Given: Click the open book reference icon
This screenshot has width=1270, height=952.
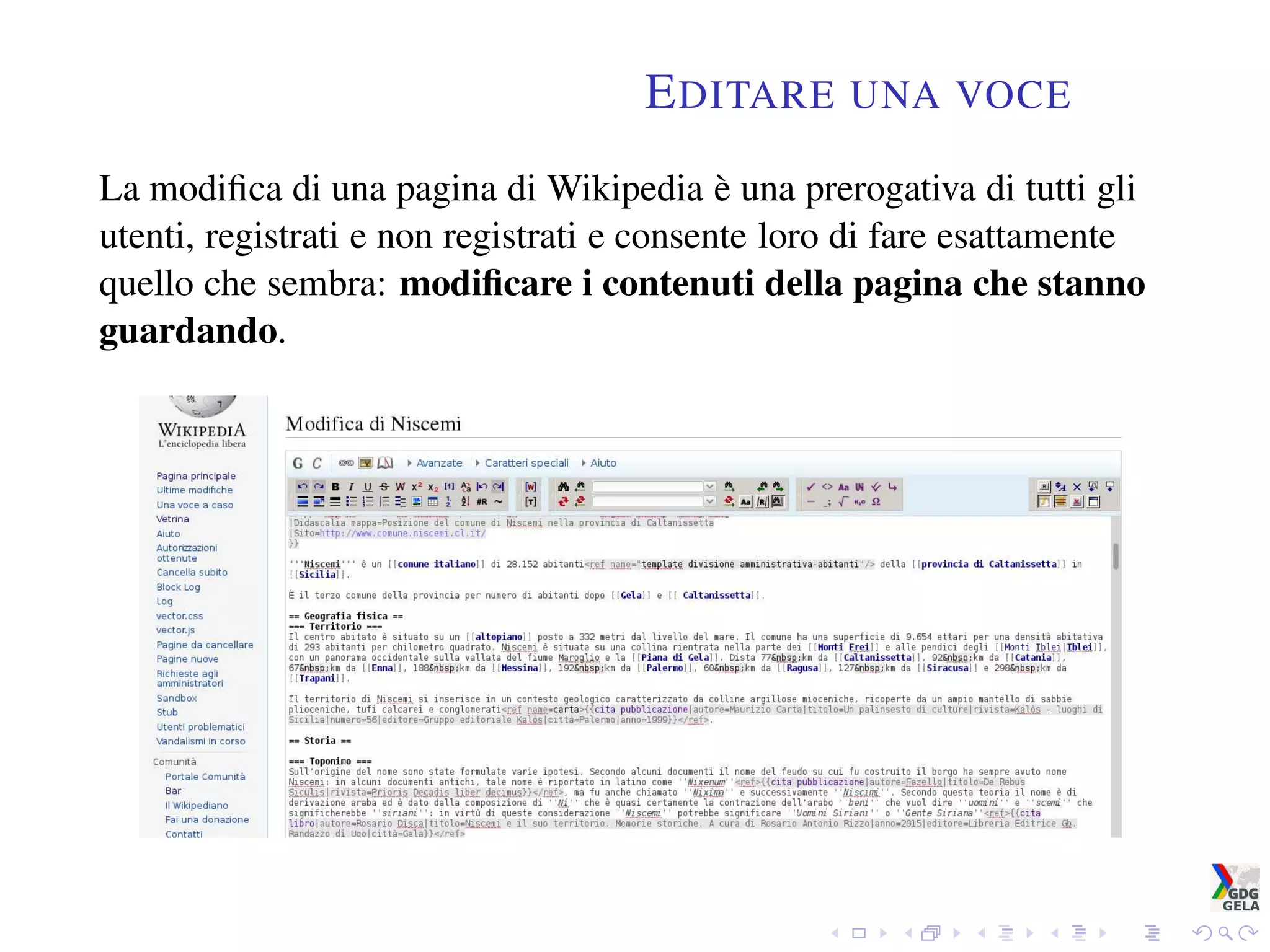Looking at the screenshot, I should coord(385,463).
